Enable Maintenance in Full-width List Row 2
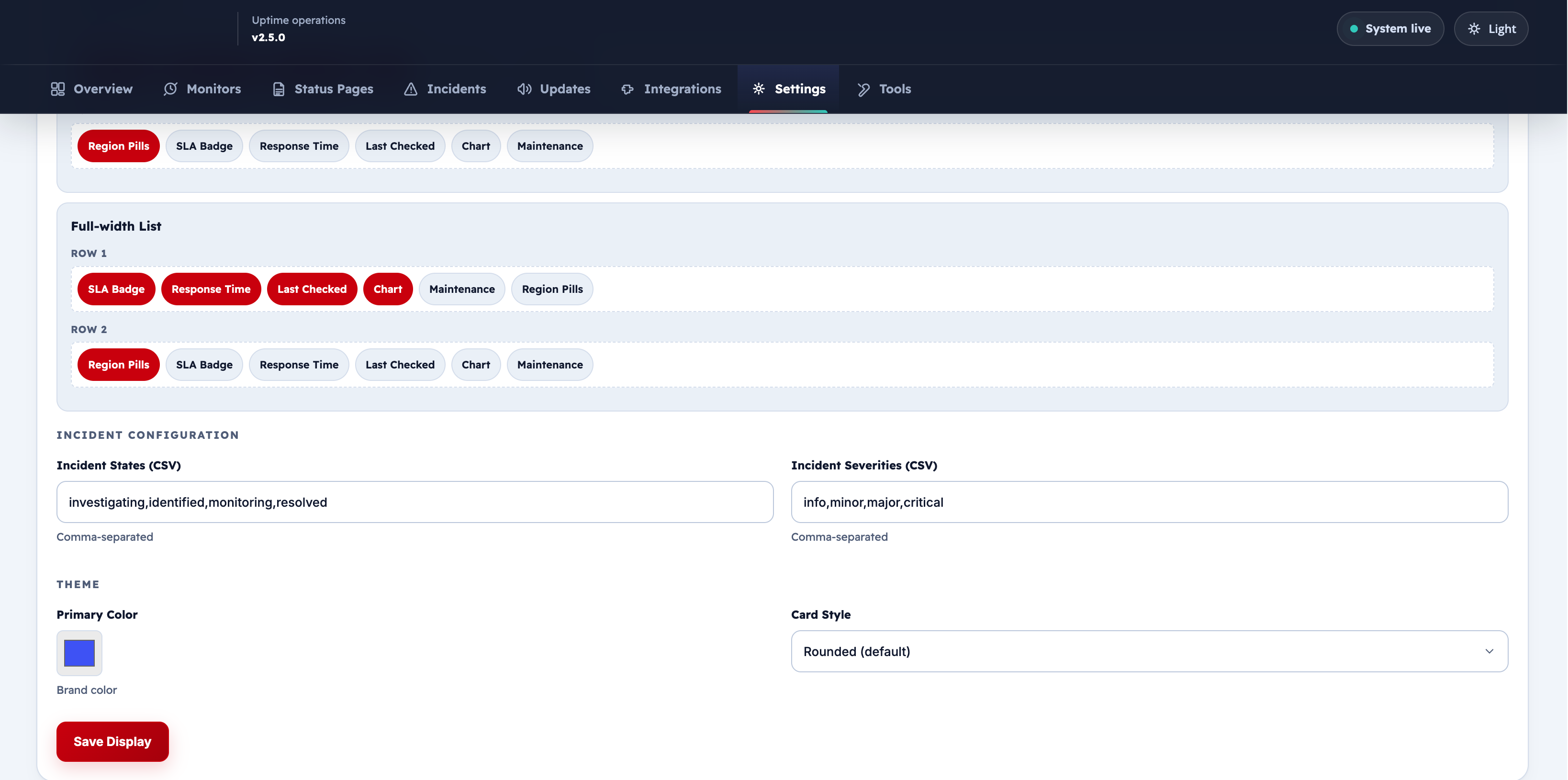The width and height of the screenshot is (1568, 780). (550, 365)
